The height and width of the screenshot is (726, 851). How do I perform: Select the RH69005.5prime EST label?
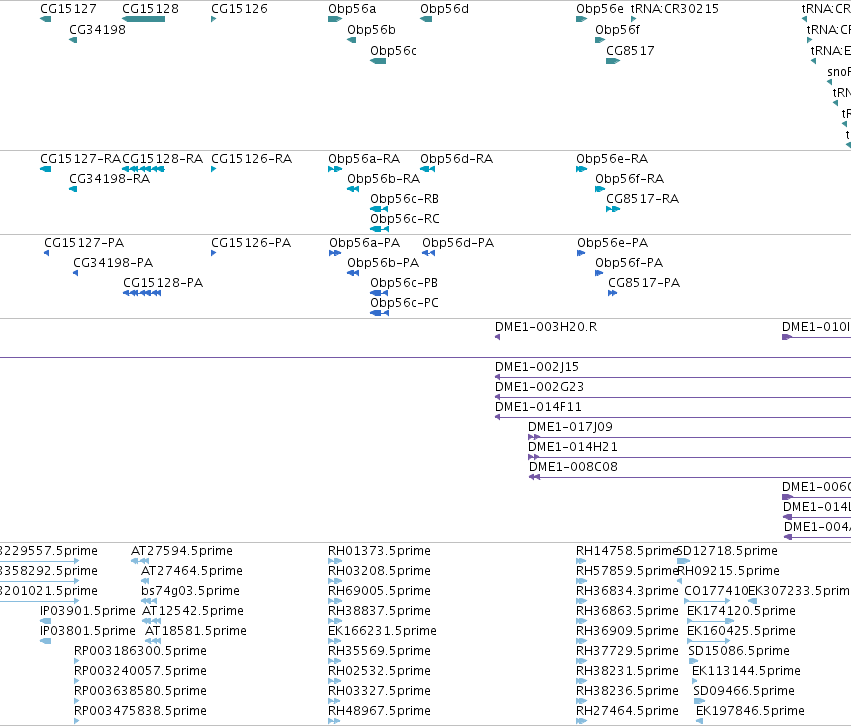379,591
